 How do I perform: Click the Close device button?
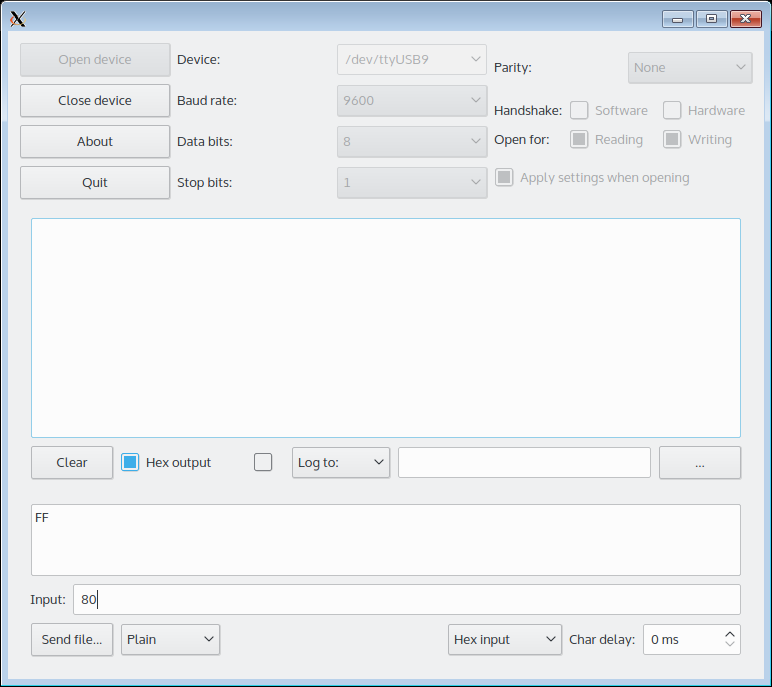pyautogui.click(x=95, y=100)
